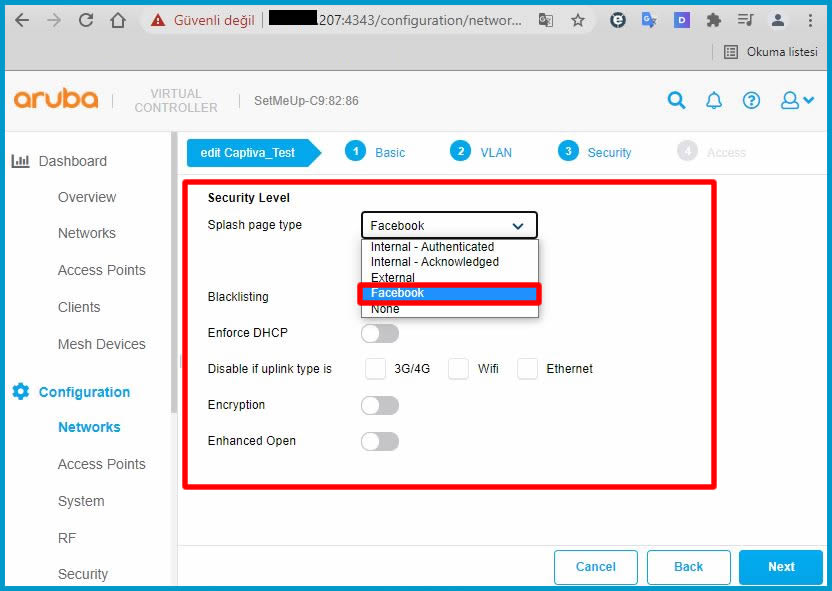Screen dimensions: 832x591
Task: Open Overview under Dashboard
Action: [86, 197]
